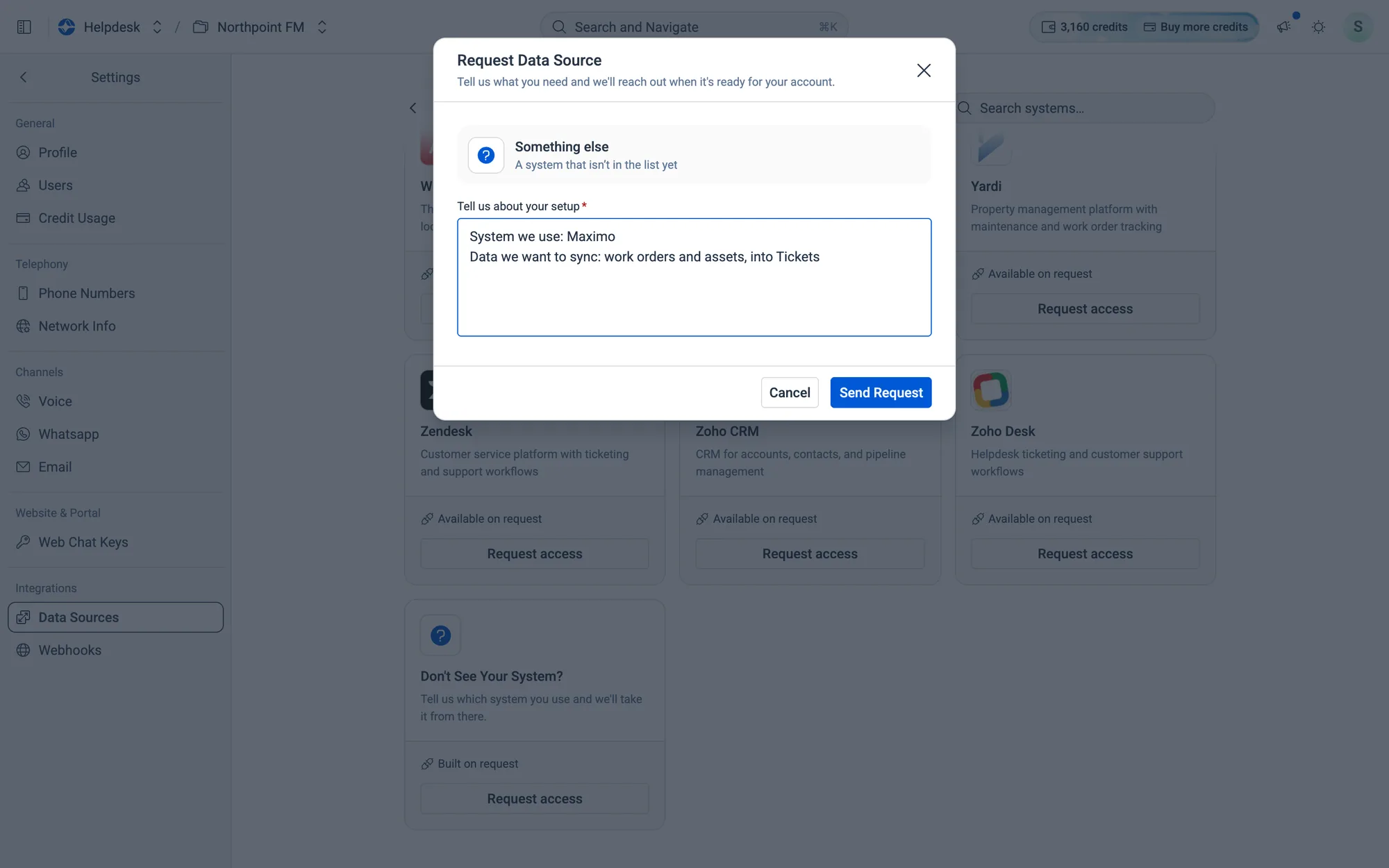1389x868 pixels.
Task: Click the Helpdesk logo icon
Action: click(67, 27)
